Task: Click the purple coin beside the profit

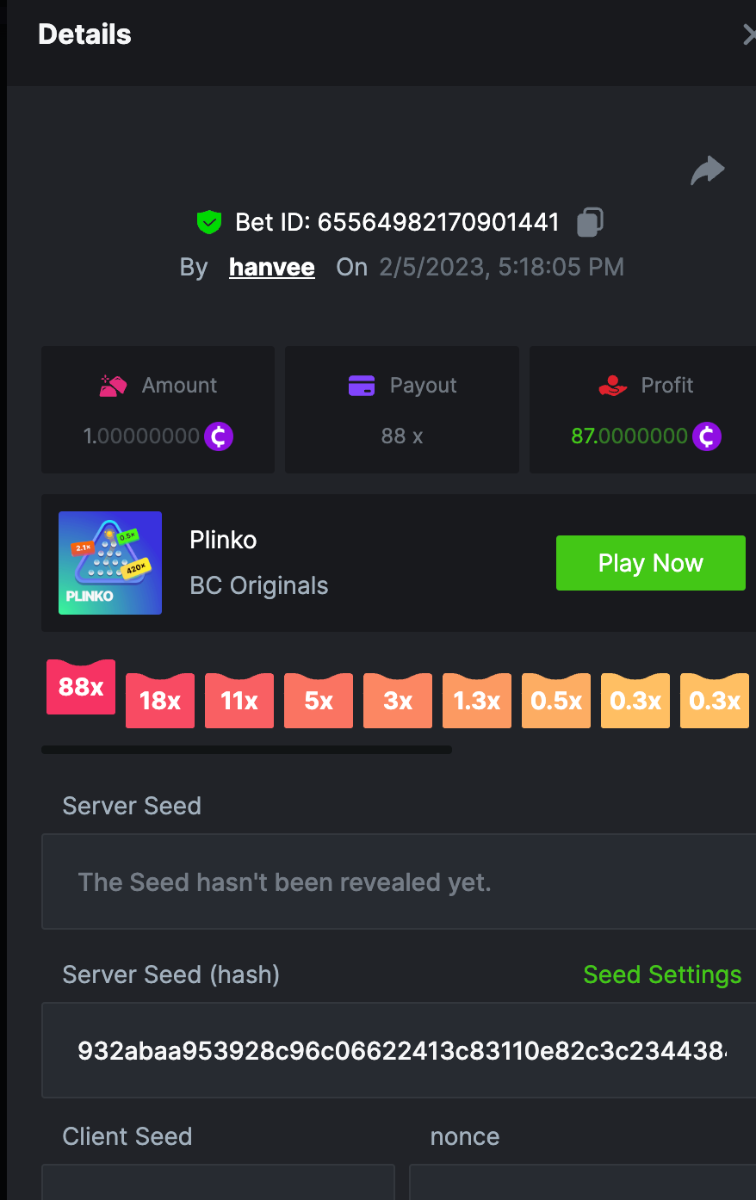Action: click(x=707, y=437)
